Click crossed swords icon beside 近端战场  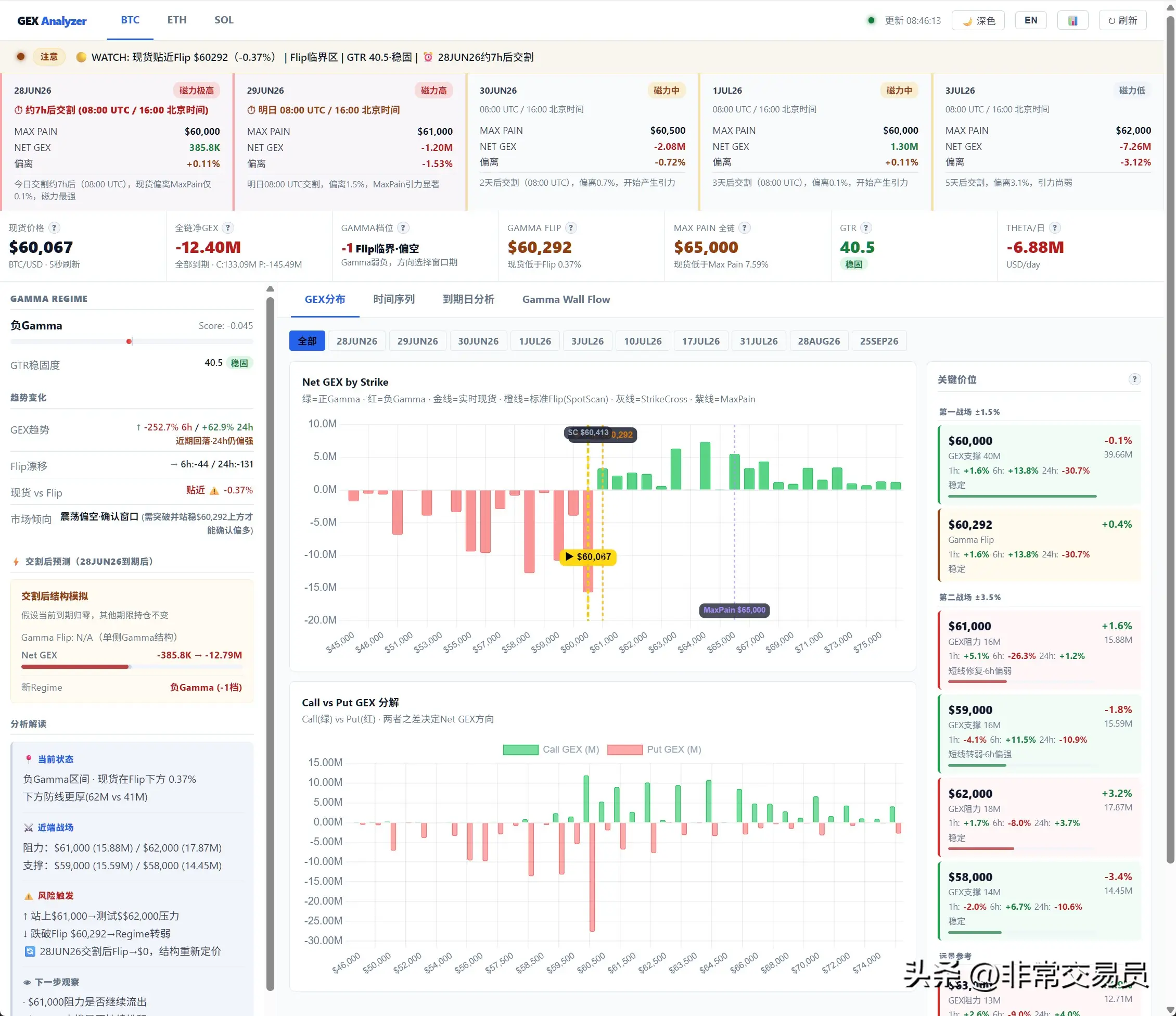tap(29, 828)
